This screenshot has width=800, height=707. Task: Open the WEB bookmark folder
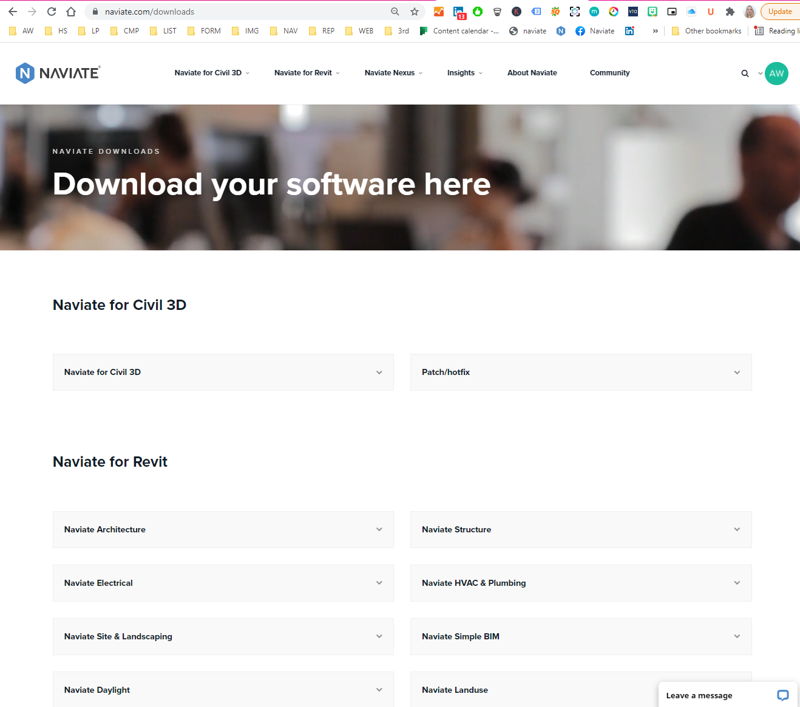click(359, 31)
